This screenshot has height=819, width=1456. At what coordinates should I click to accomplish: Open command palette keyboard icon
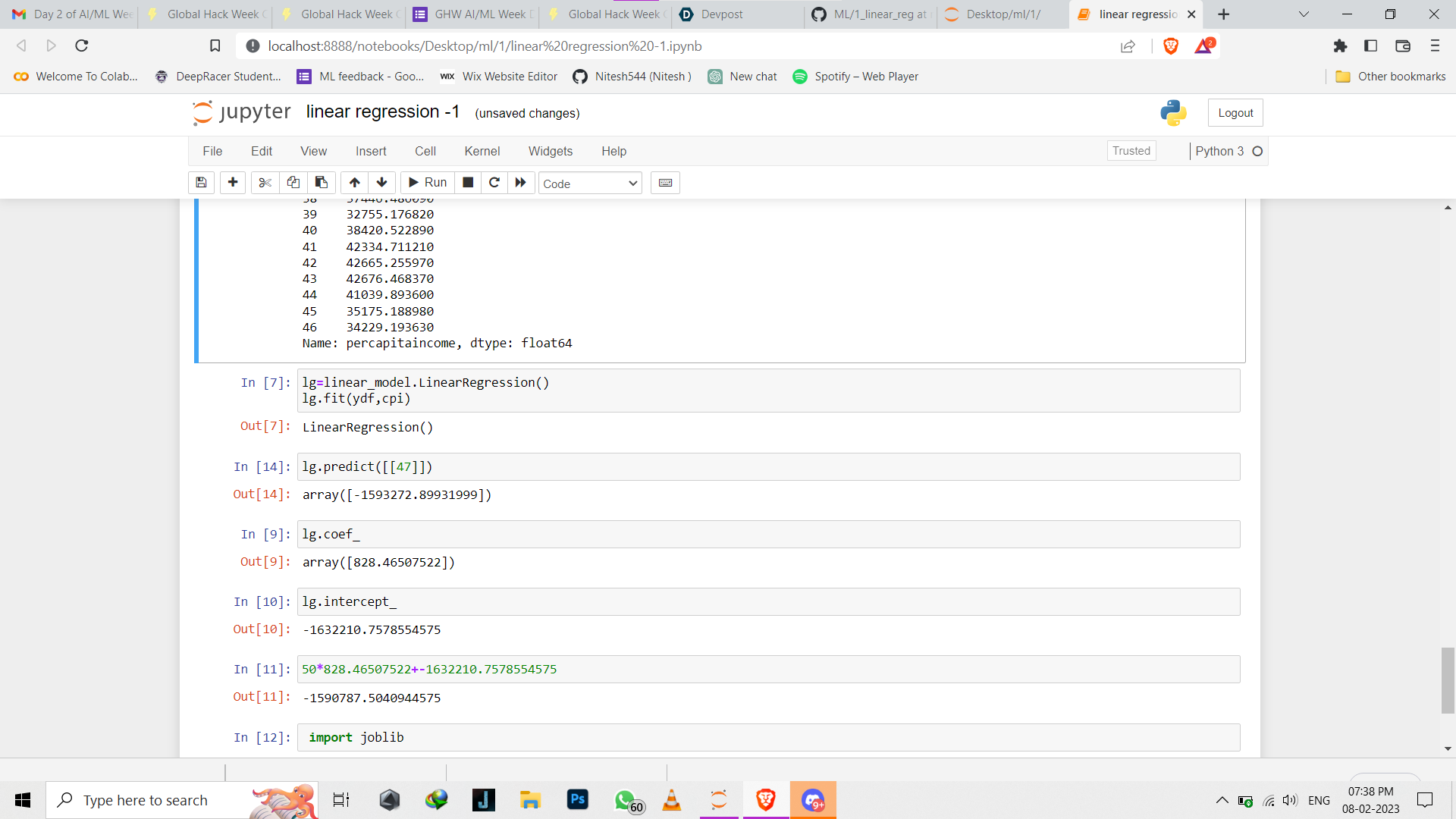(x=665, y=183)
